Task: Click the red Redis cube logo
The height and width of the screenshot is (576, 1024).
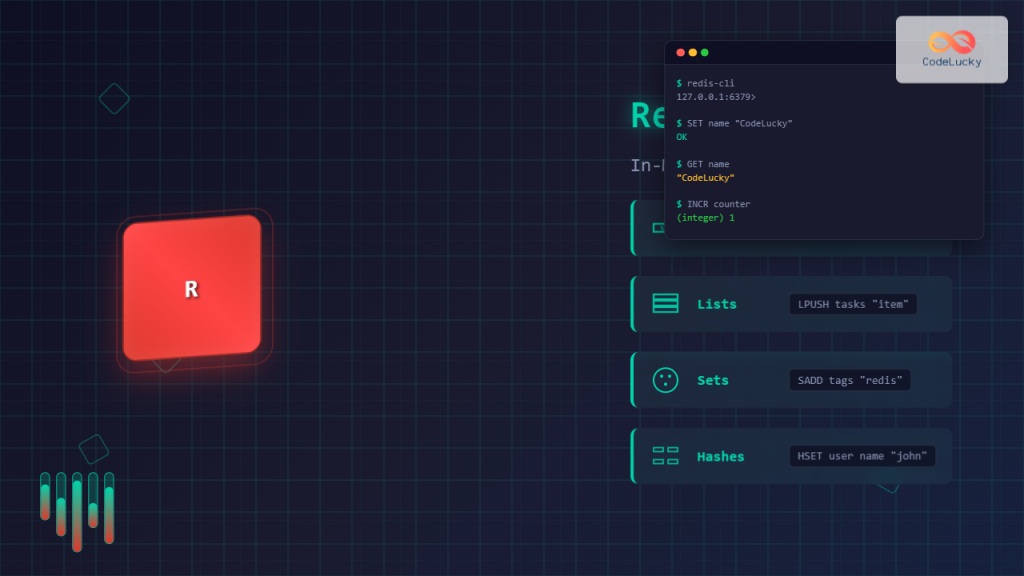Action: pos(192,287)
